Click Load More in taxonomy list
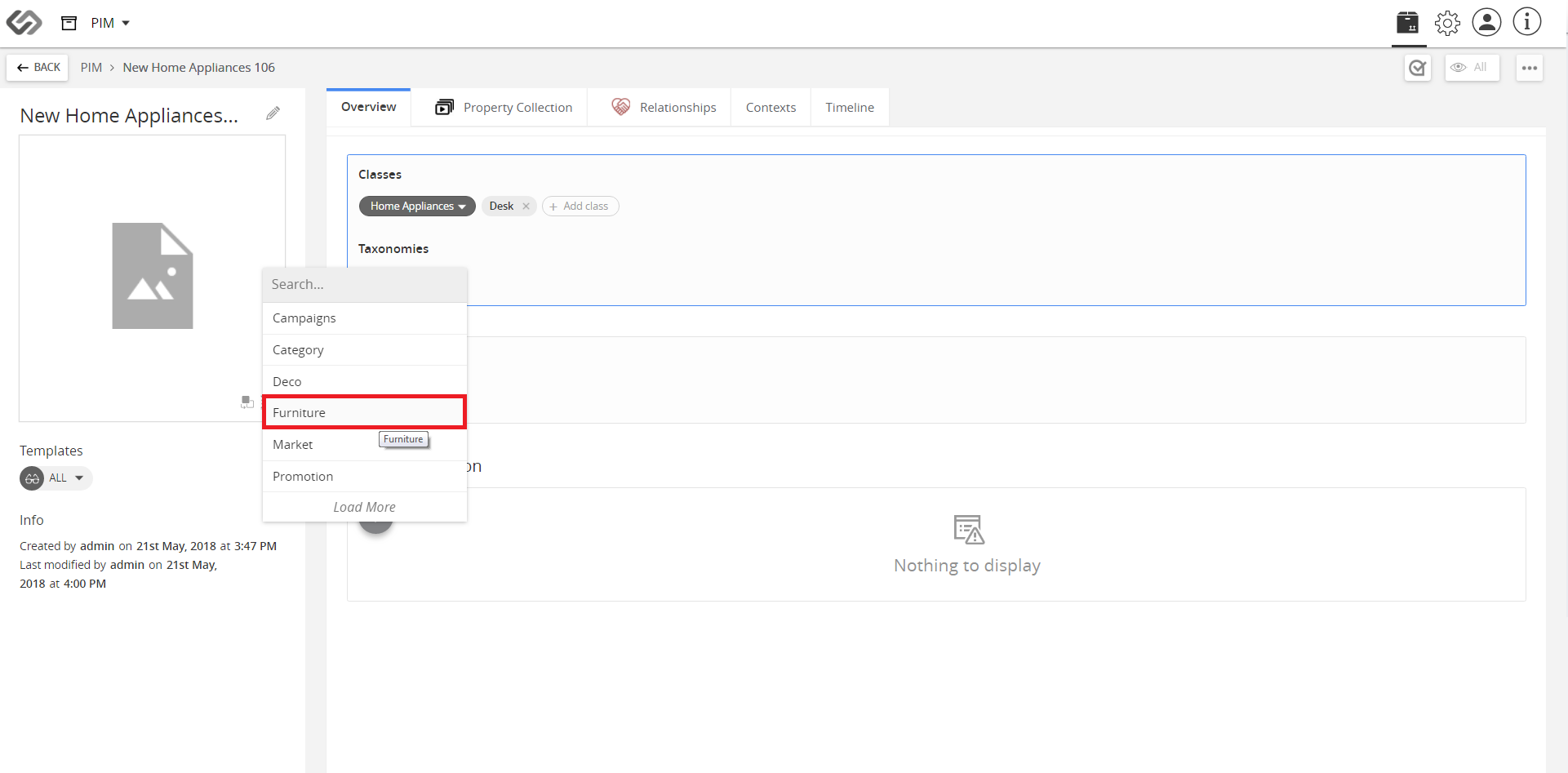 (x=365, y=508)
